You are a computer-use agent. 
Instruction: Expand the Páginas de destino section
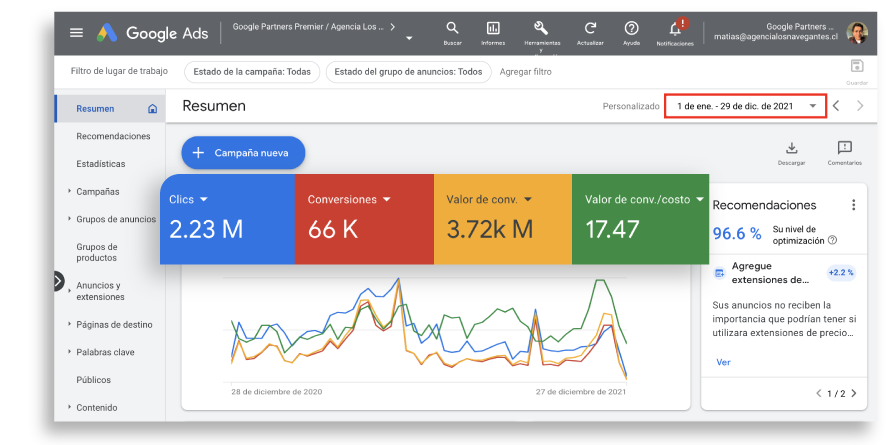[70, 324]
